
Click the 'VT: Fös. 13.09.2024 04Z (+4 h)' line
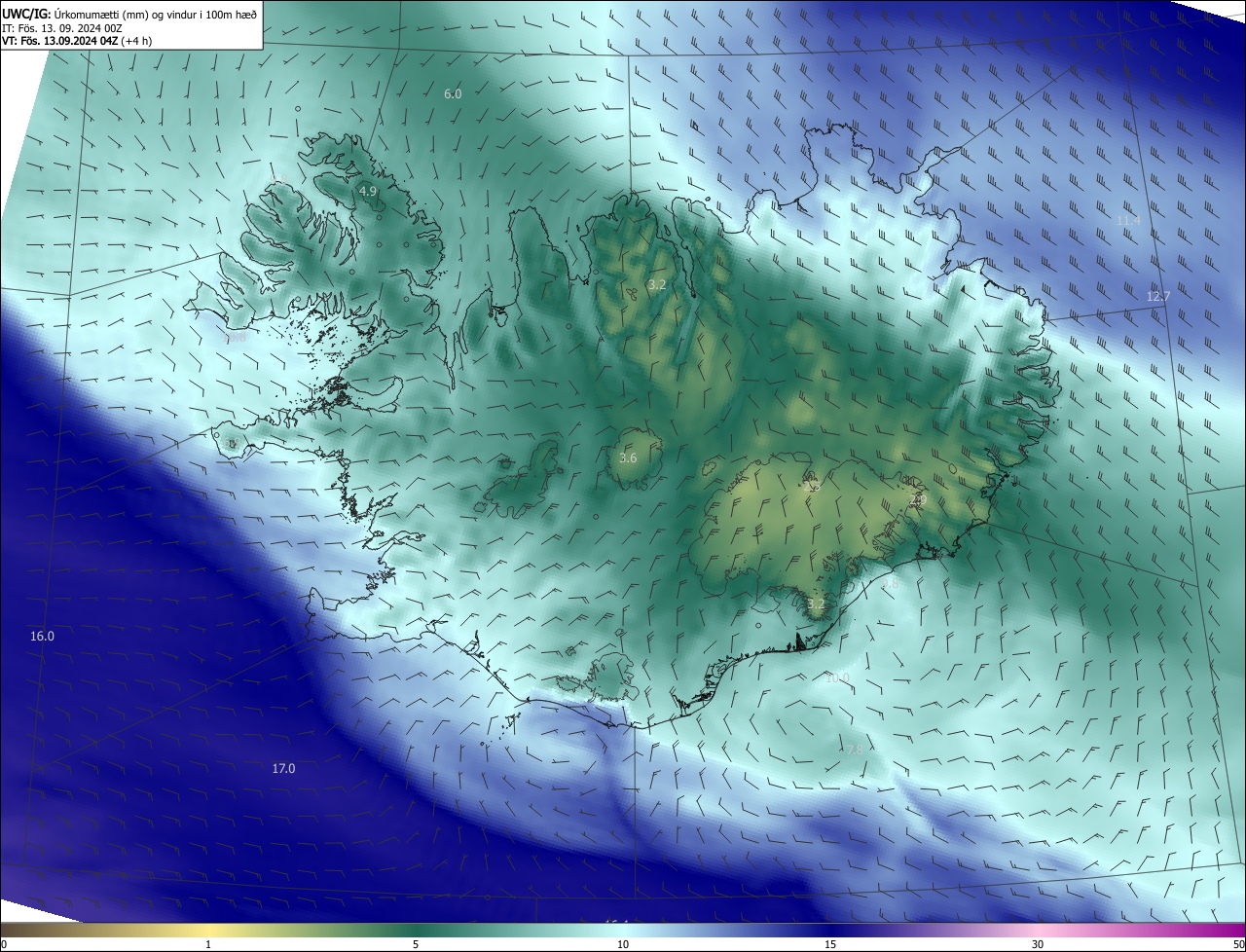77,41
